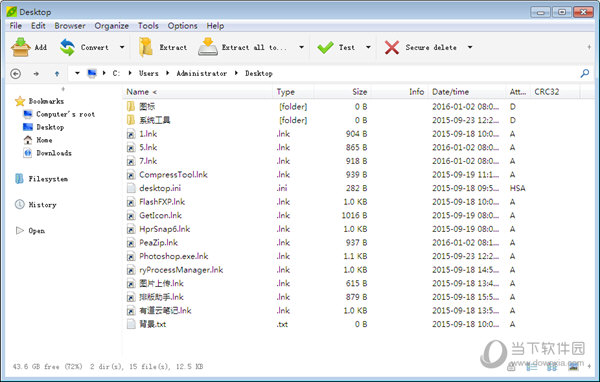Open the Organize menu

pyautogui.click(x=111, y=26)
